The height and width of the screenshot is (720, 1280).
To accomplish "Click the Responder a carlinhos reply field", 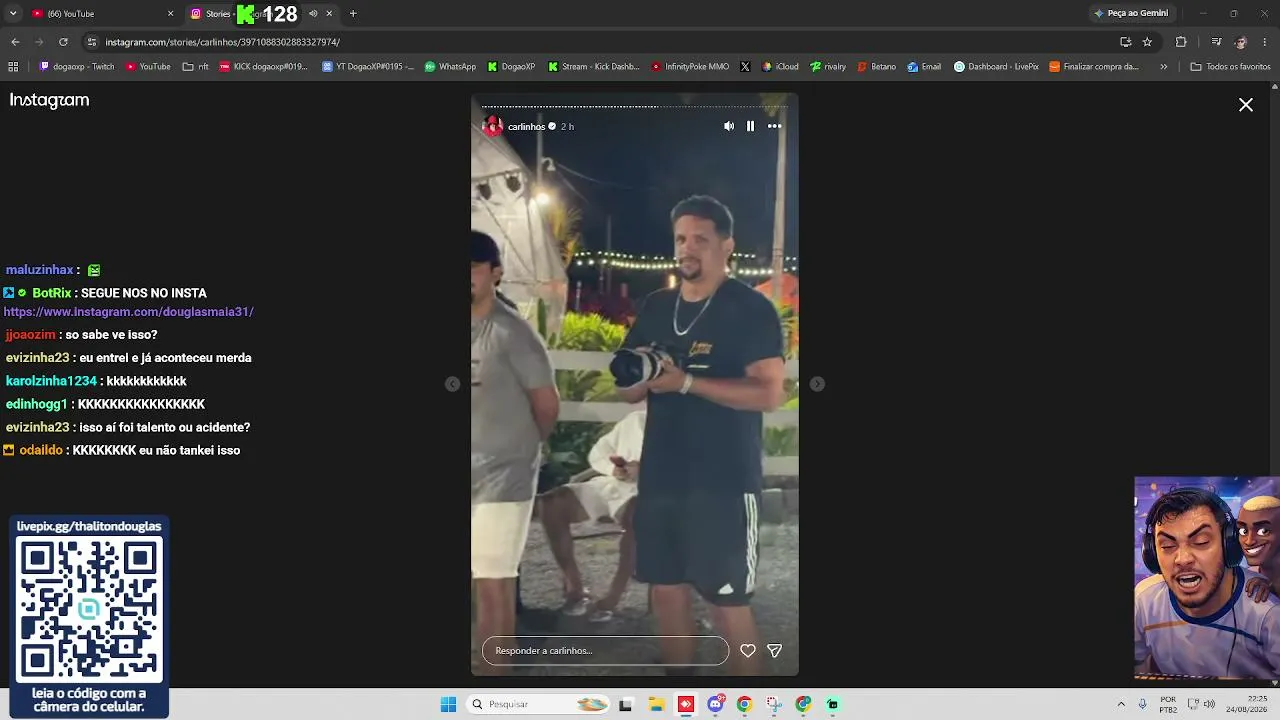I will (x=605, y=650).
